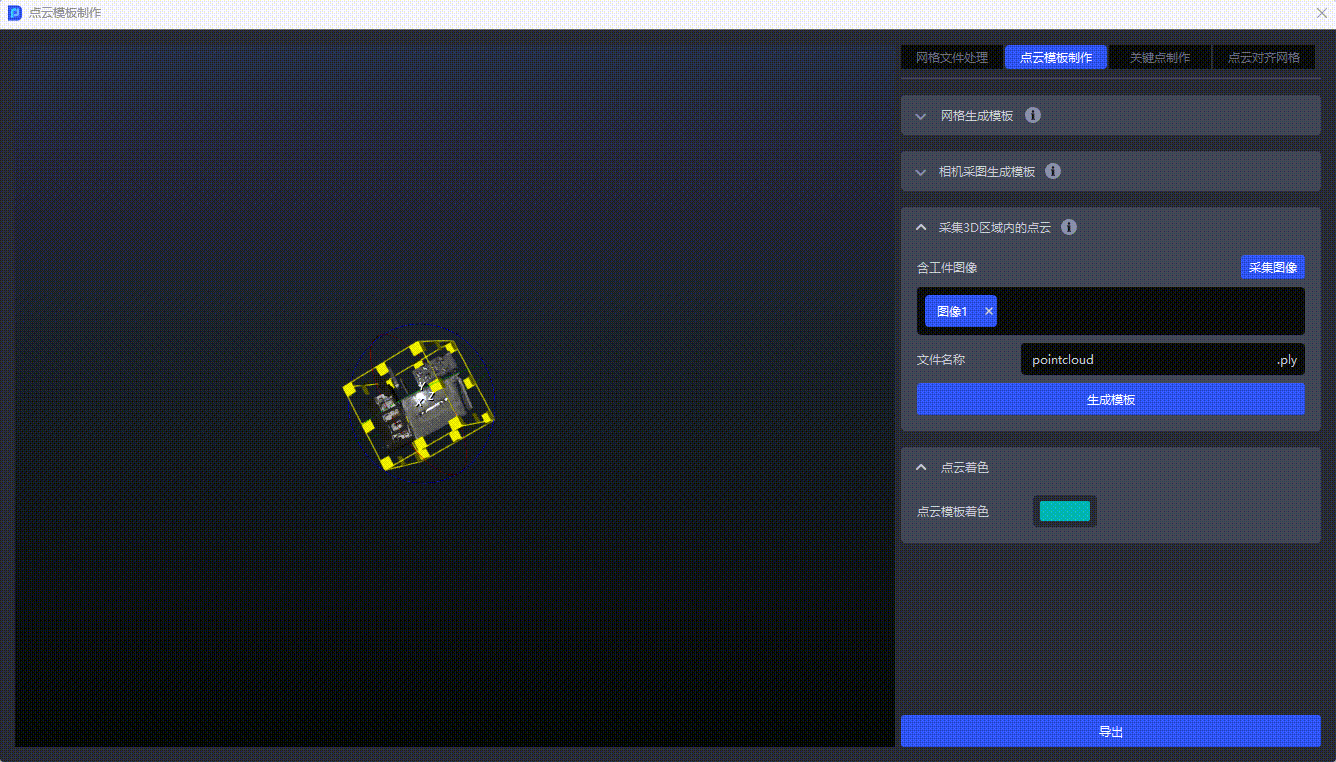1336x762 pixels.
Task: Click info icon beside 采集3D区域内的点云
Action: click(x=1068, y=227)
